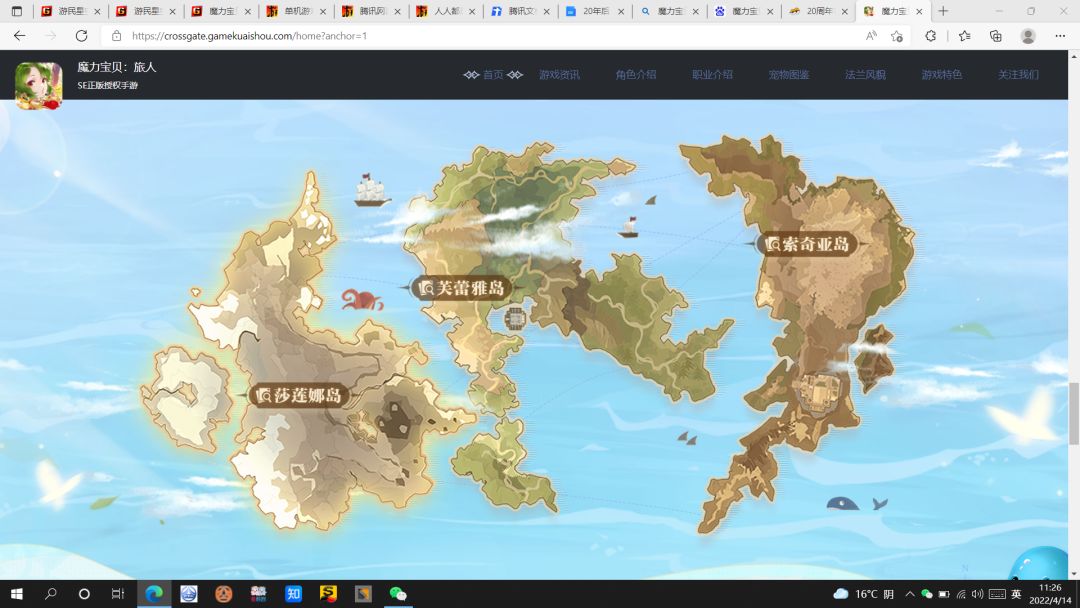Open the weather widget 16°C 阴
Image resolution: width=1080 pixels, height=608 pixels.
point(864,594)
